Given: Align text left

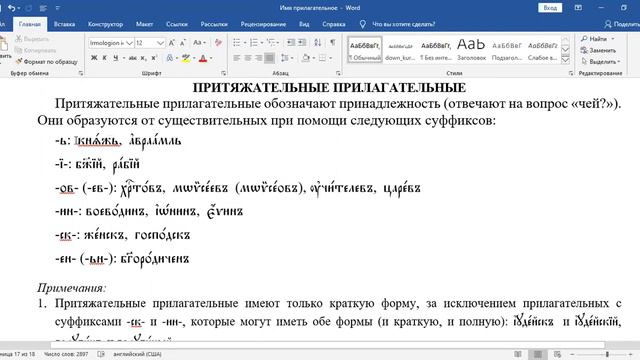Looking at the screenshot, I should click(237, 58).
